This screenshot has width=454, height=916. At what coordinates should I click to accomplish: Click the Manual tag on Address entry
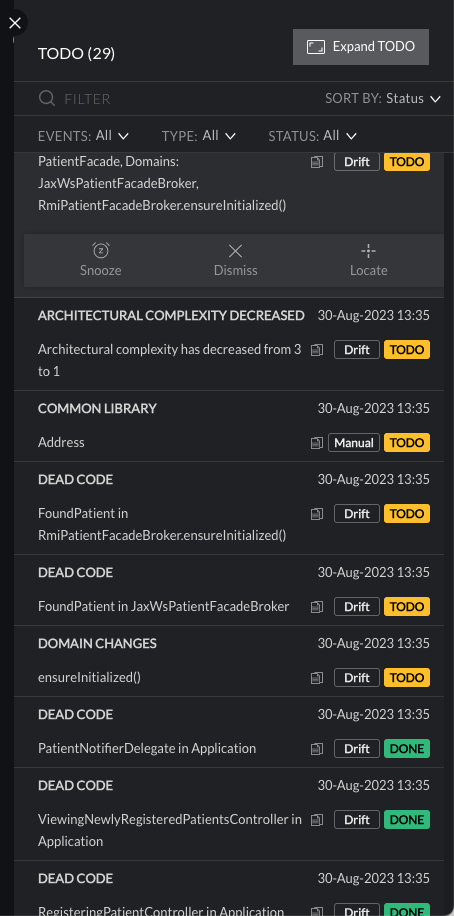[354, 443]
